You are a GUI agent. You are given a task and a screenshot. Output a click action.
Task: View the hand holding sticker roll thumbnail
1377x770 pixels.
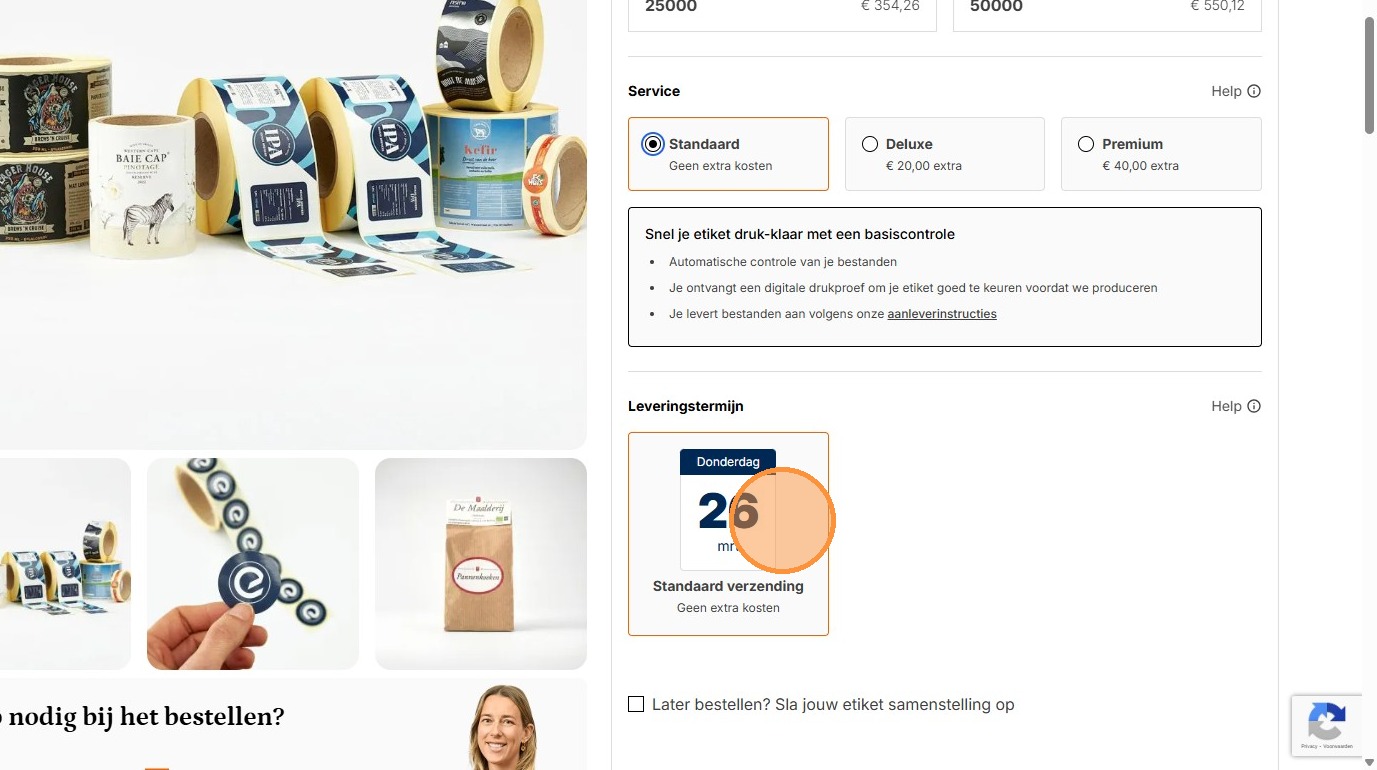tap(253, 564)
